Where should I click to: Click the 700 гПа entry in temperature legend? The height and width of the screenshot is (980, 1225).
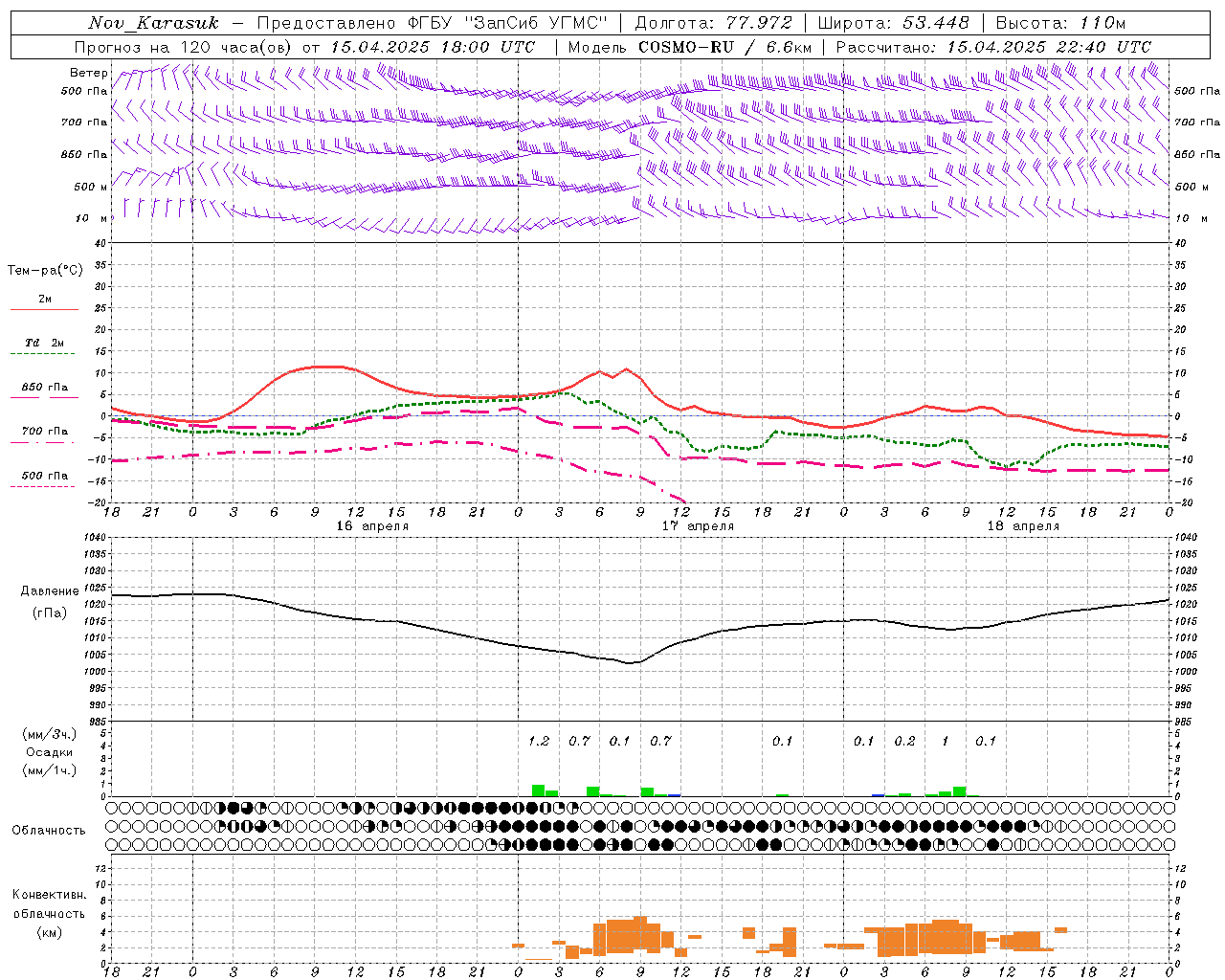pos(45,431)
